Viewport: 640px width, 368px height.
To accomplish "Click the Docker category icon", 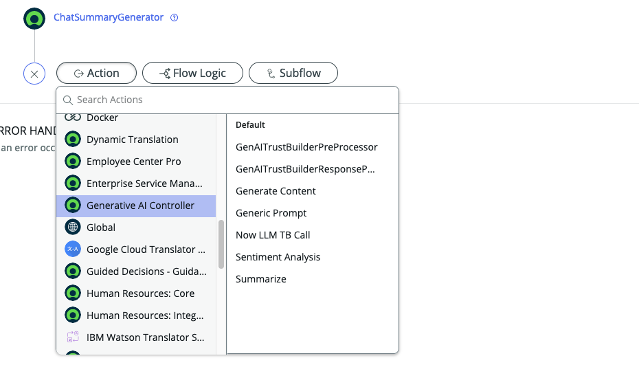I will point(73,117).
